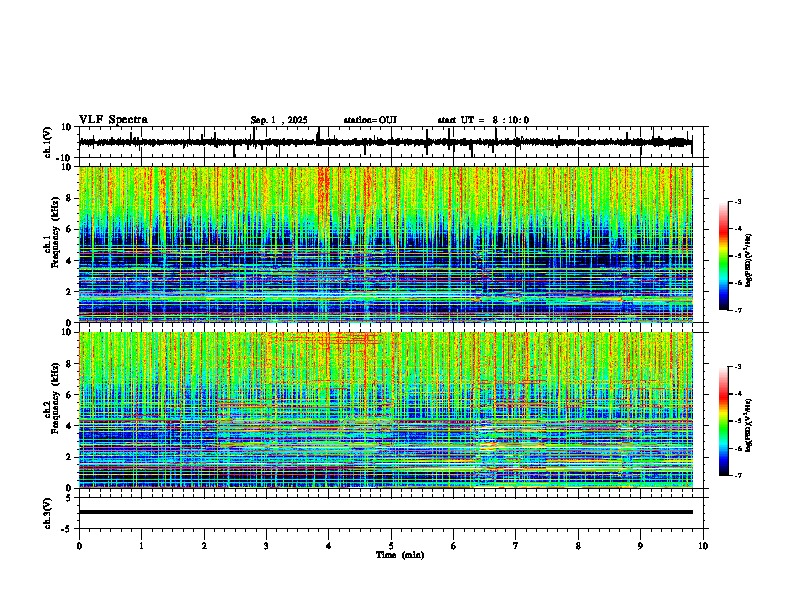Click time axis tick label '7'
The width and height of the screenshot is (792, 612).
[516, 546]
